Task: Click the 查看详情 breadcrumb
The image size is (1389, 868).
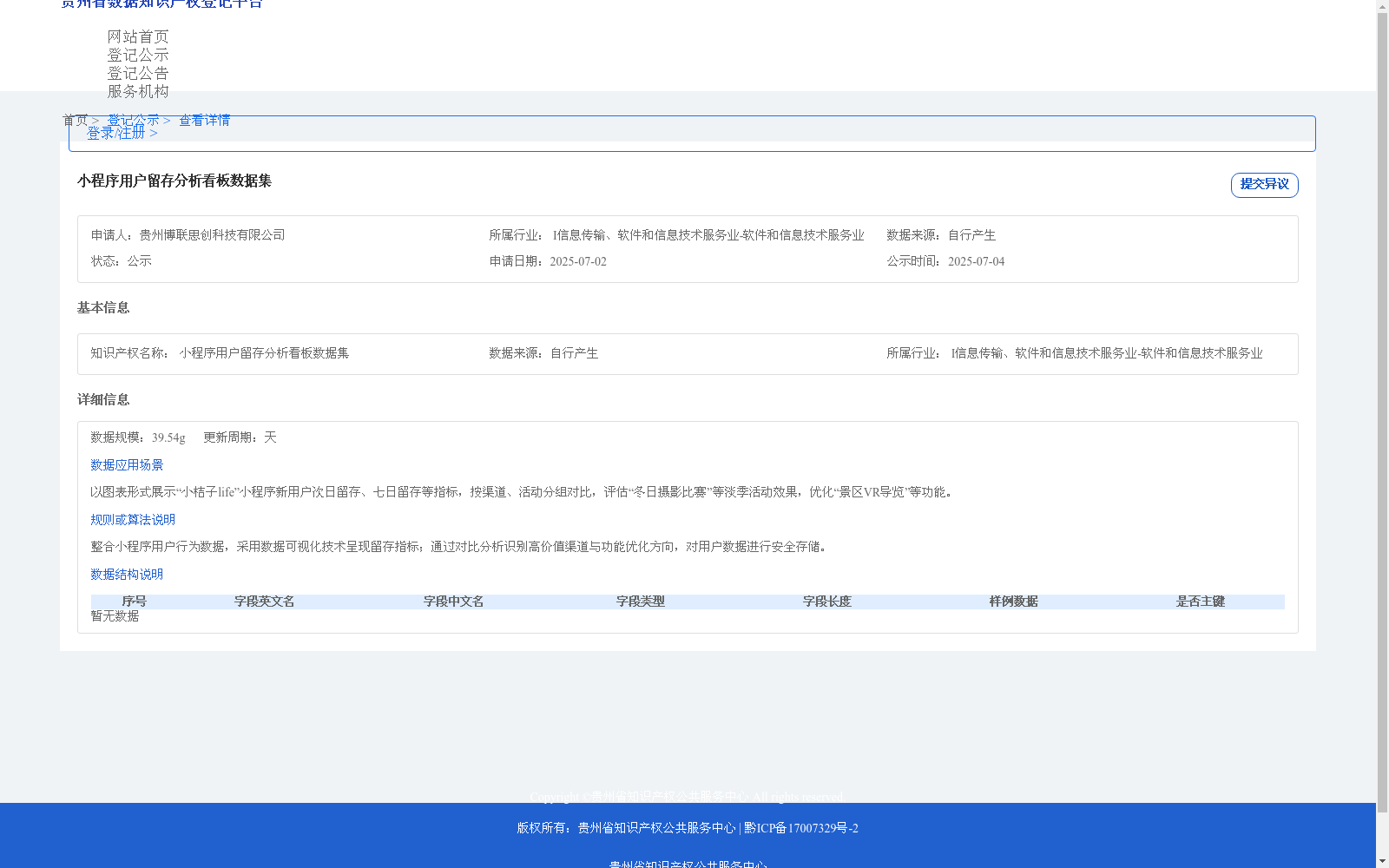Action: coord(205,120)
